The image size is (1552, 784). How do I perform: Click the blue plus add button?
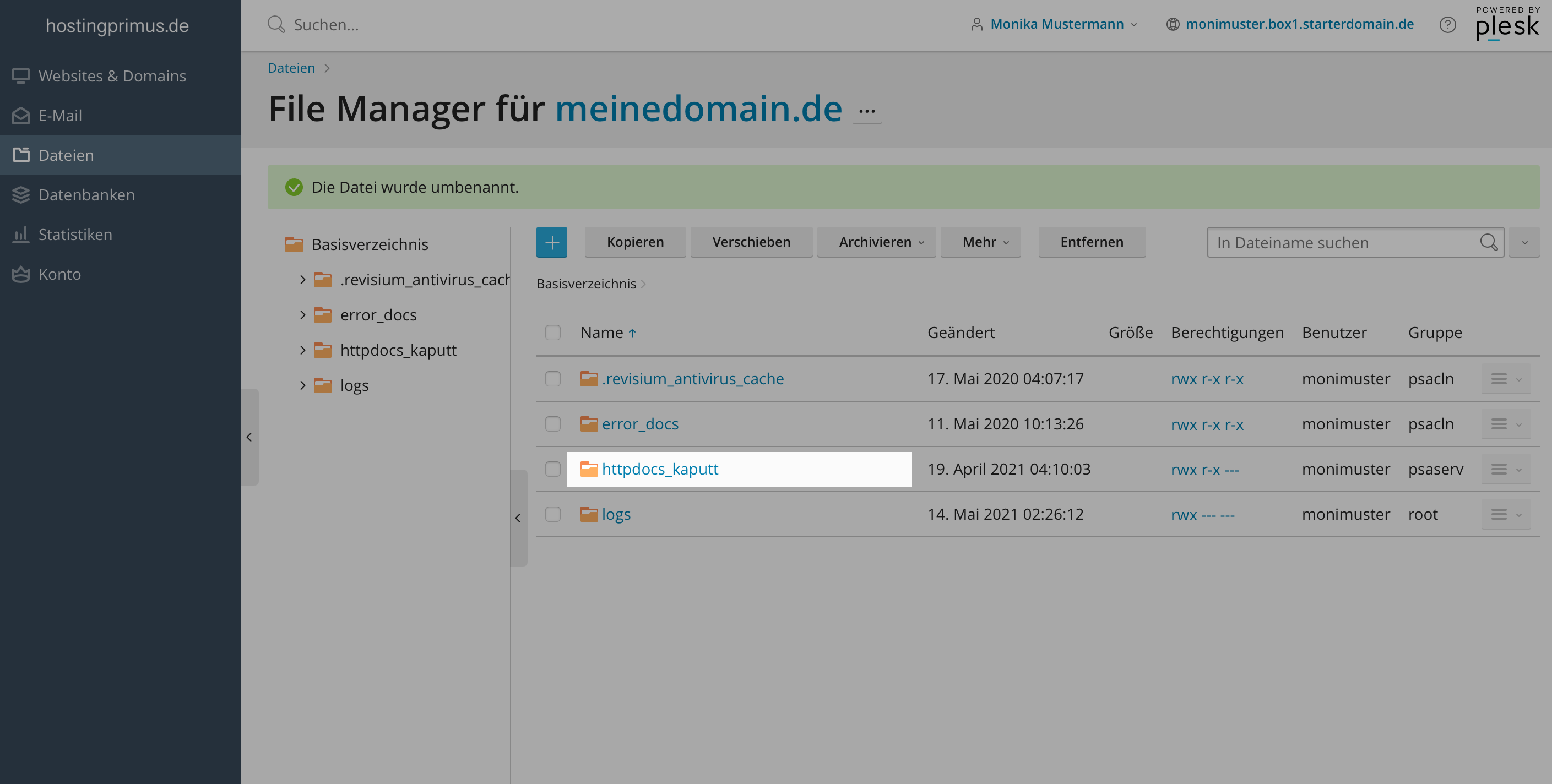click(x=551, y=242)
